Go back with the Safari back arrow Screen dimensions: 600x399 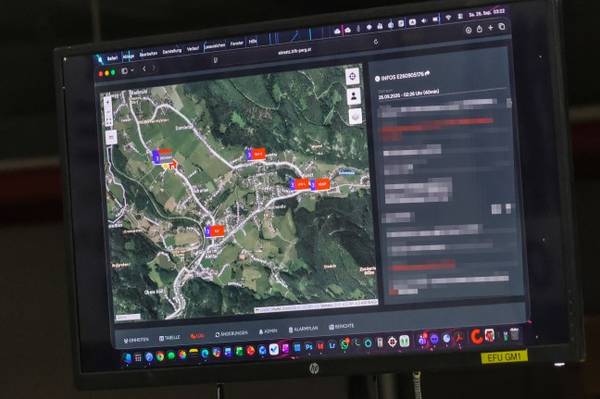[144, 69]
